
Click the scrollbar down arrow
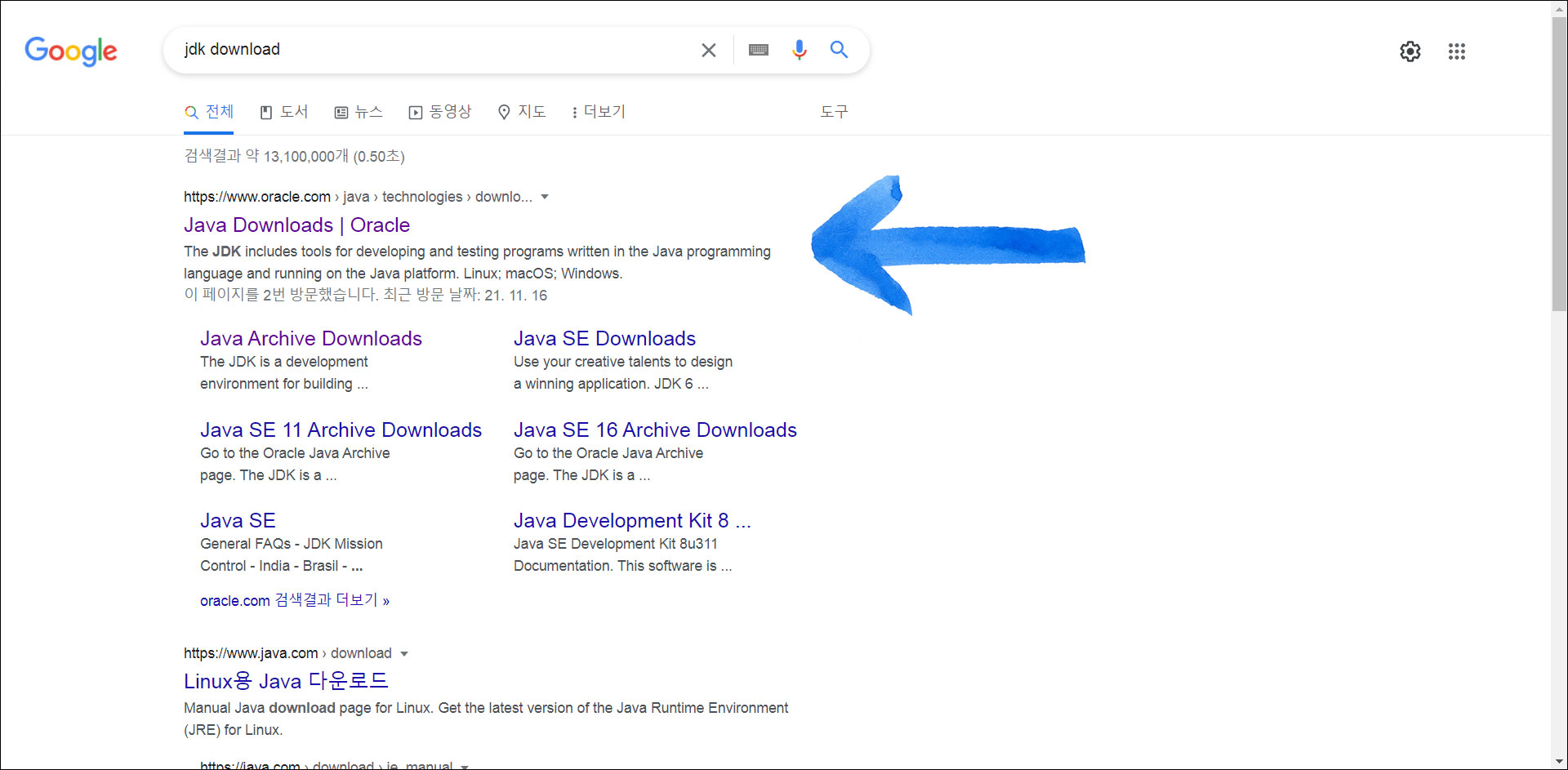[1559, 762]
